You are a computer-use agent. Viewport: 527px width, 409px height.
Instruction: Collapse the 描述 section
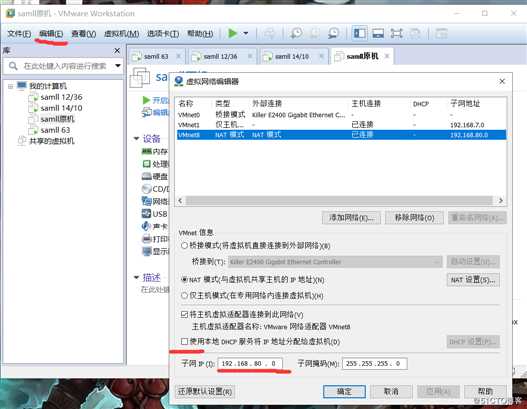(136, 278)
